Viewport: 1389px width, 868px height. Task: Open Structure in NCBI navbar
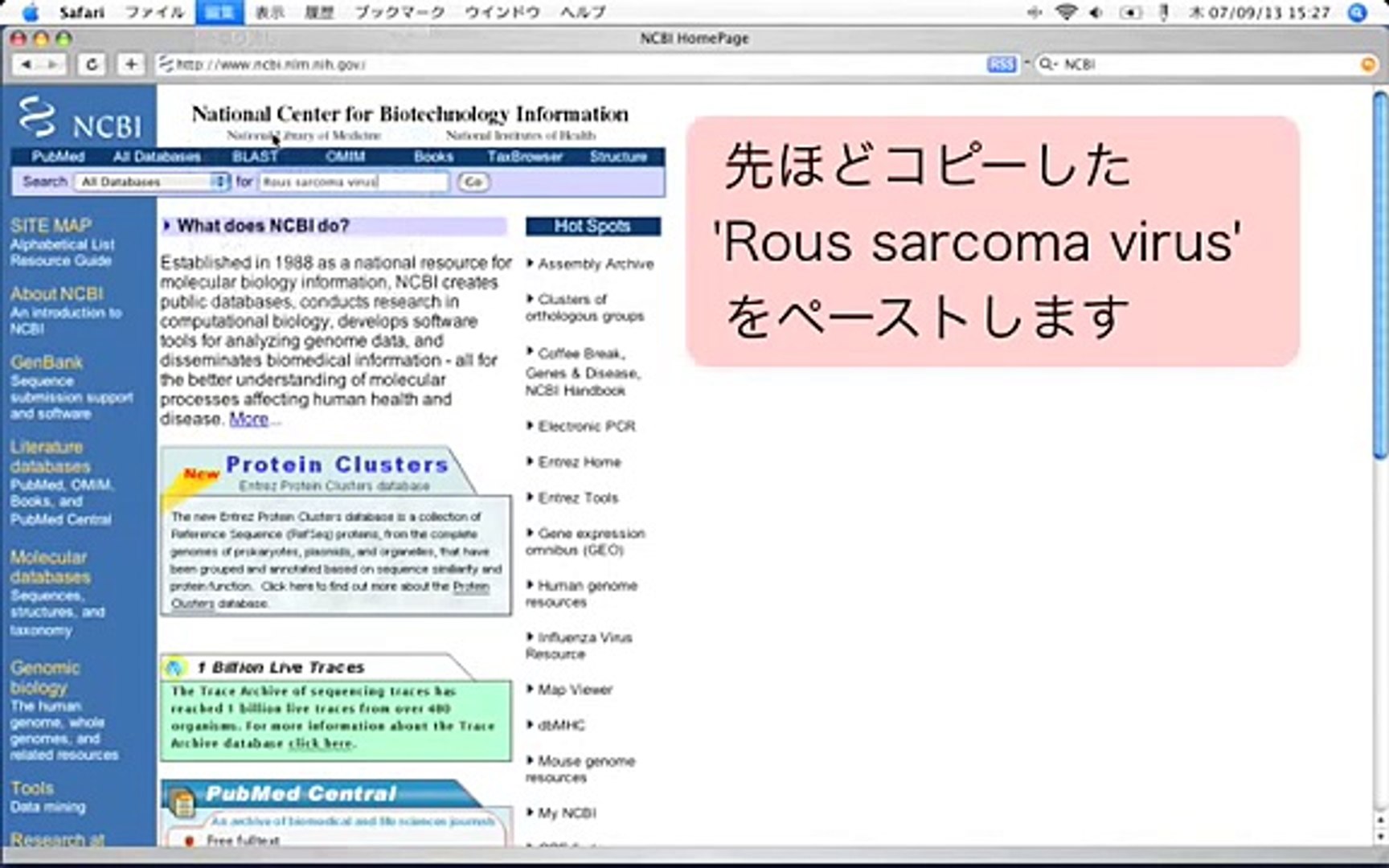[x=618, y=157]
